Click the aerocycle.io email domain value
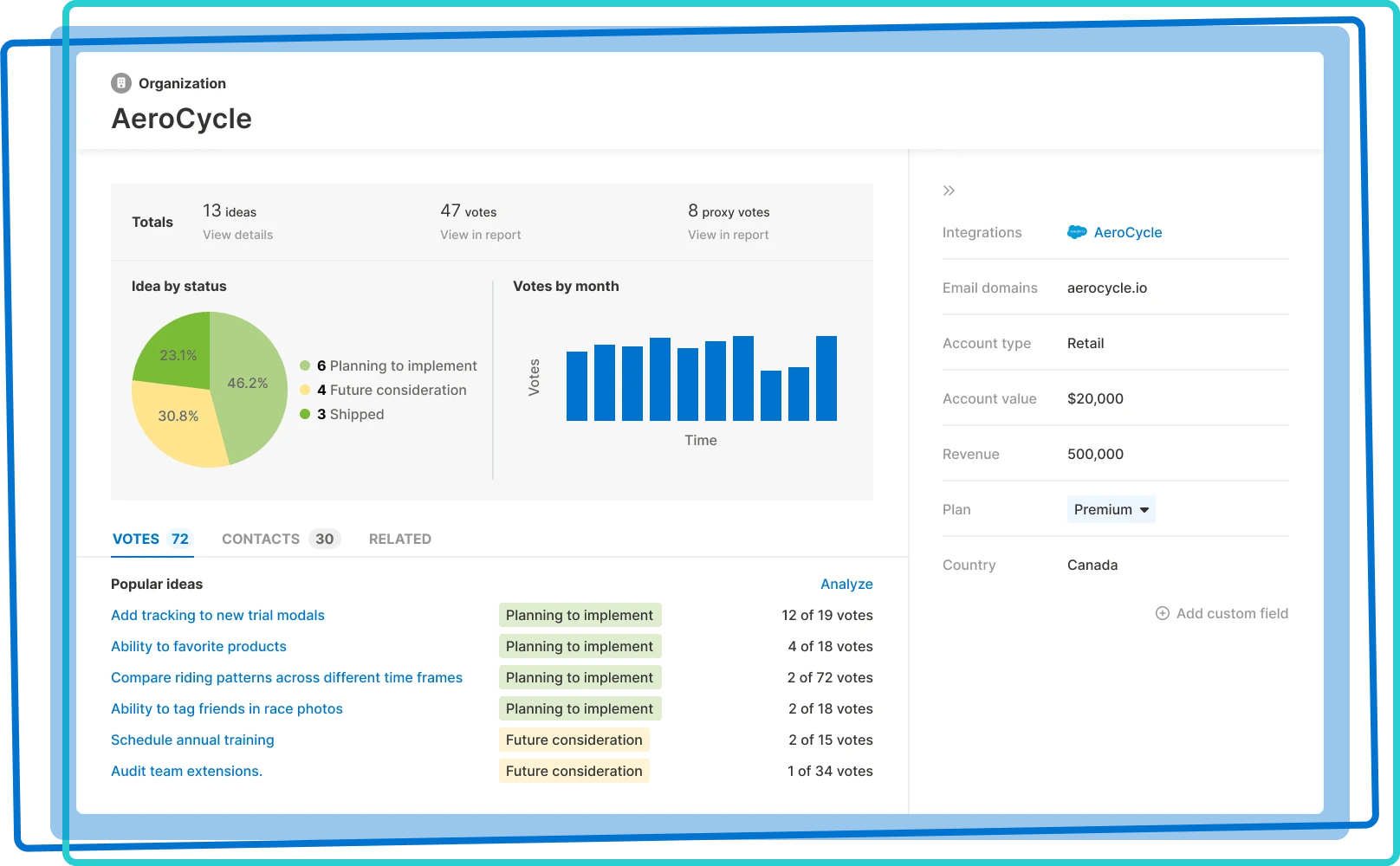Image resolution: width=1400 pixels, height=866 pixels. click(1107, 288)
